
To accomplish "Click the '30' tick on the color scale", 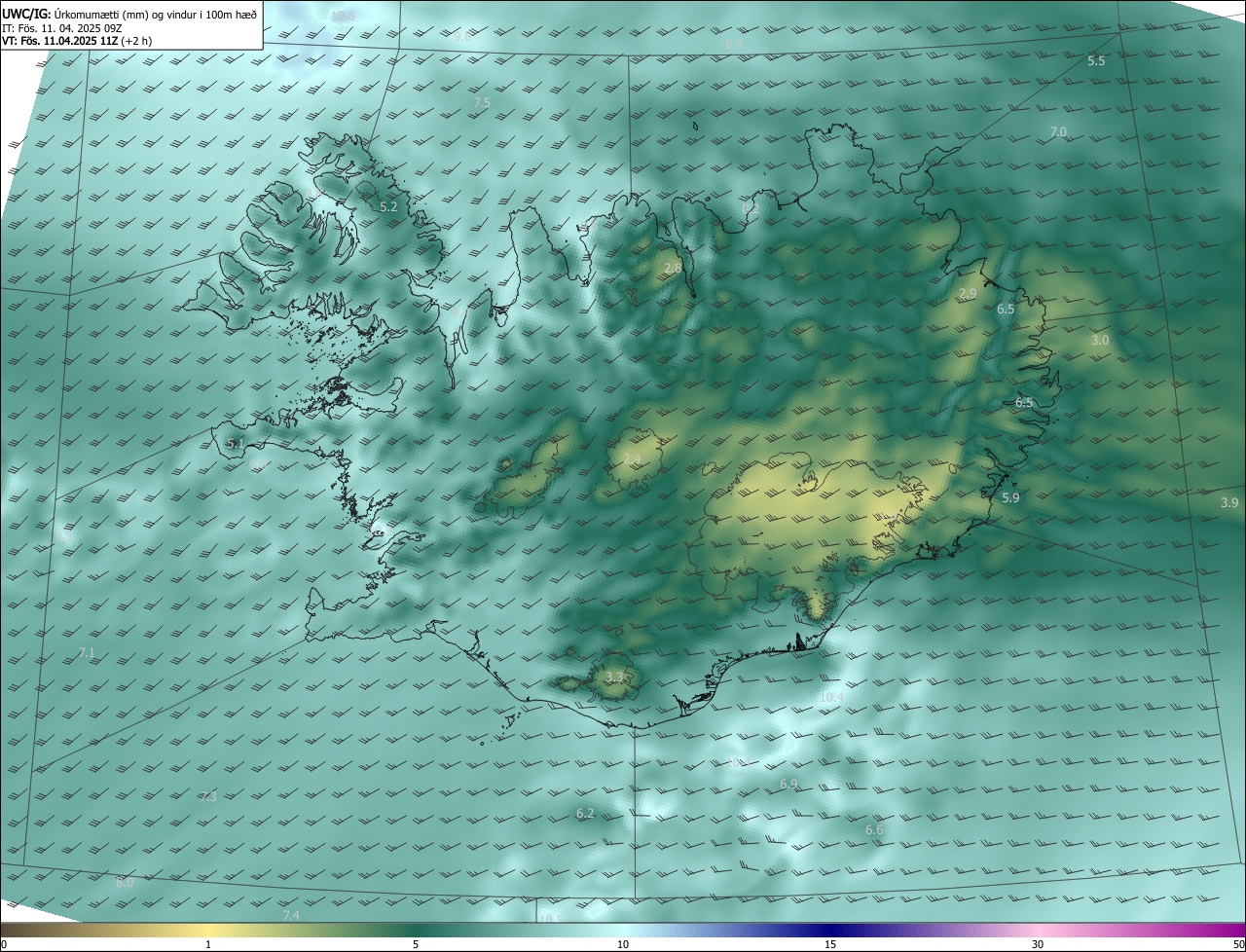I will click(1038, 945).
